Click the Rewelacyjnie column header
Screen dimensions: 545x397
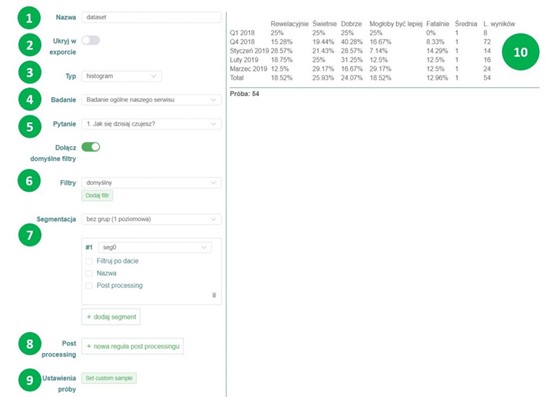click(x=290, y=24)
